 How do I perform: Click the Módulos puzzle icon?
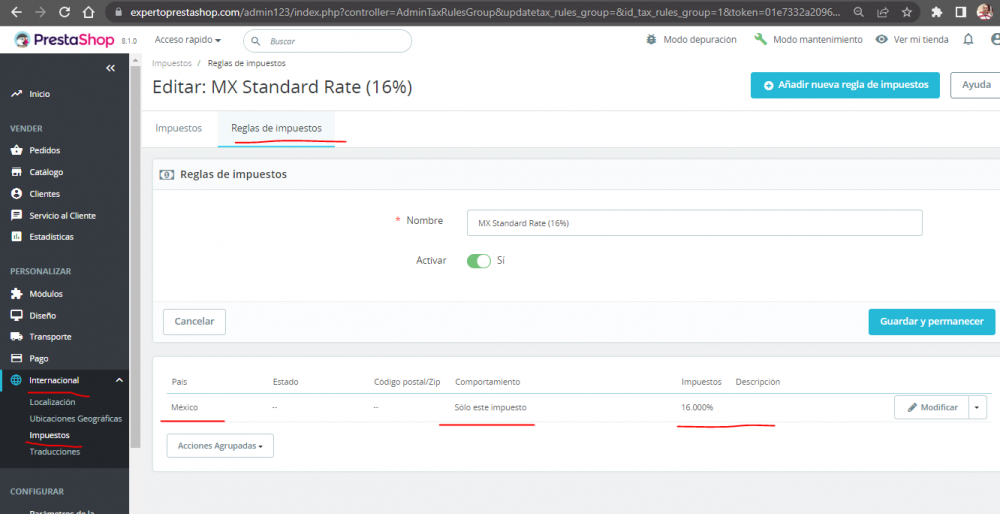pyautogui.click(x=17, y=294)
